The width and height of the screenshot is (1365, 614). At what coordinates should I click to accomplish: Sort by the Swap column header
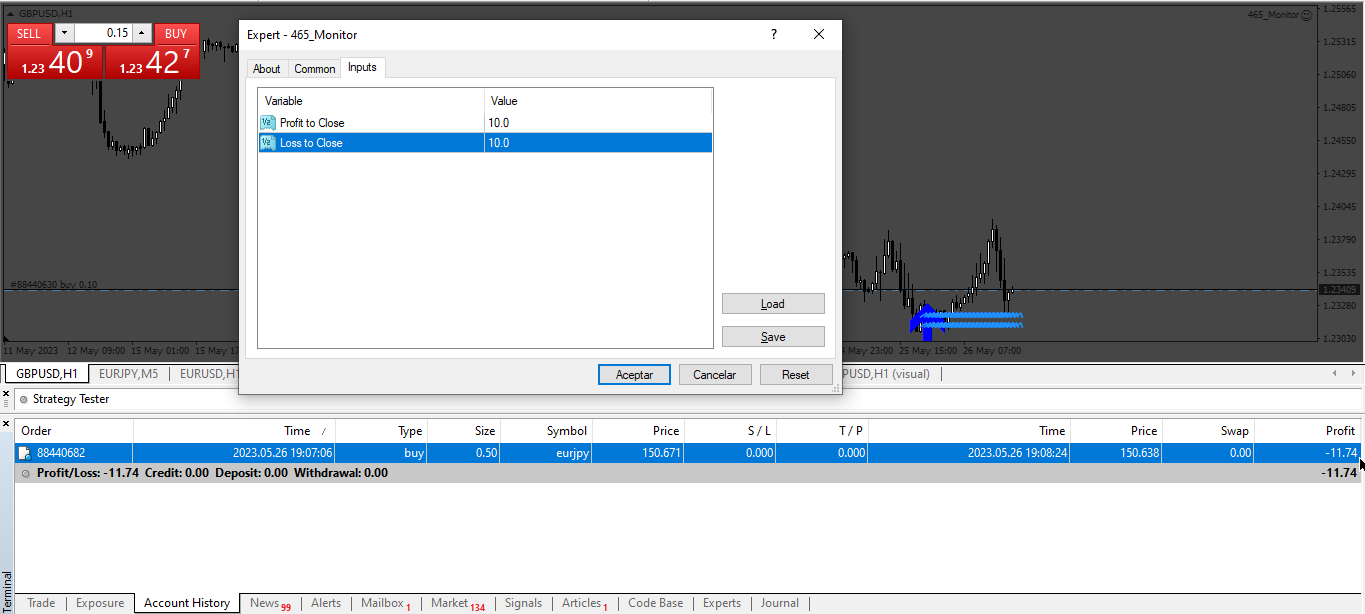[1207, 431]
